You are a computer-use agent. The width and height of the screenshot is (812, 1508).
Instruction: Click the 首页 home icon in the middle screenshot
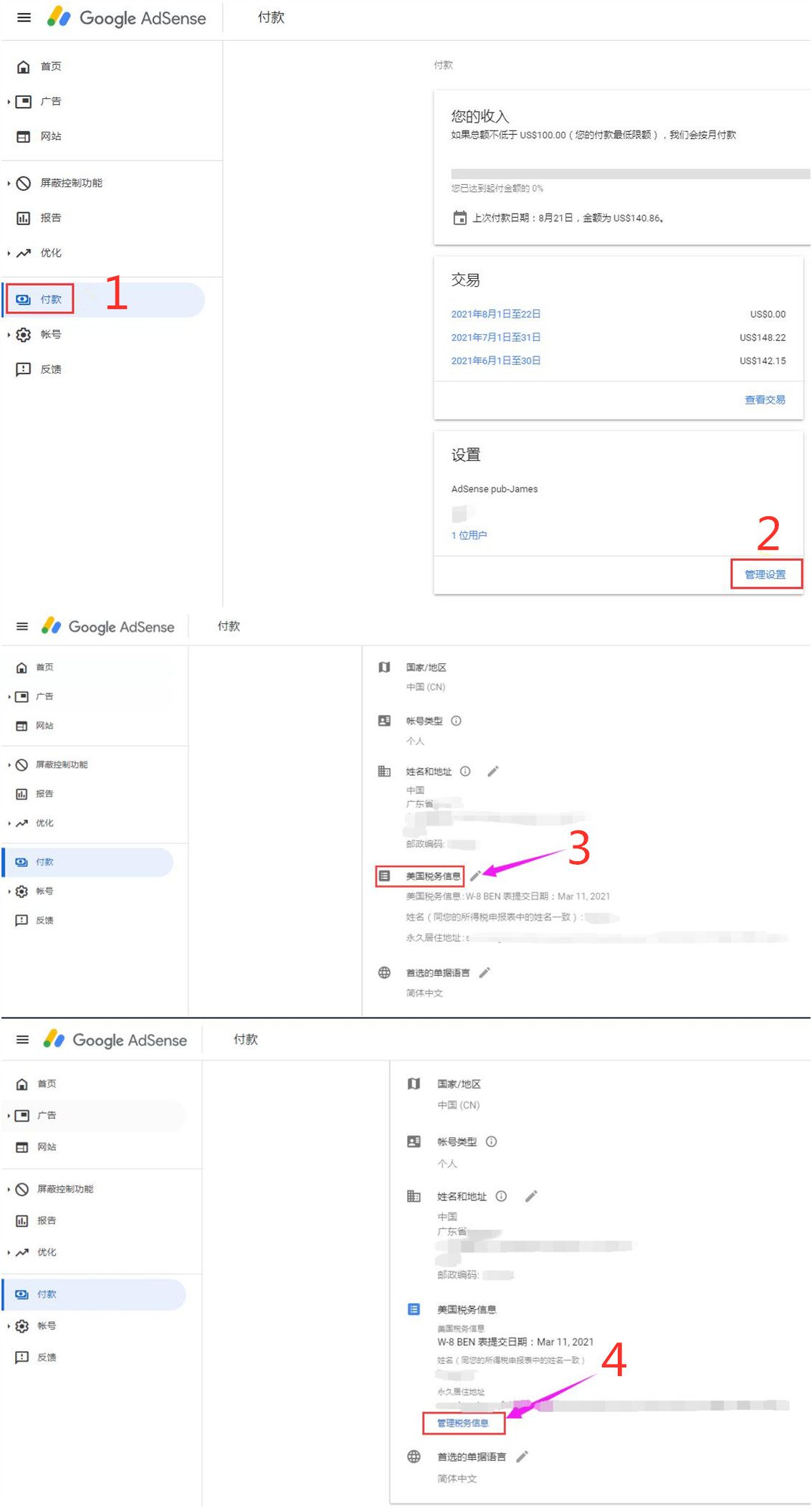22,668
